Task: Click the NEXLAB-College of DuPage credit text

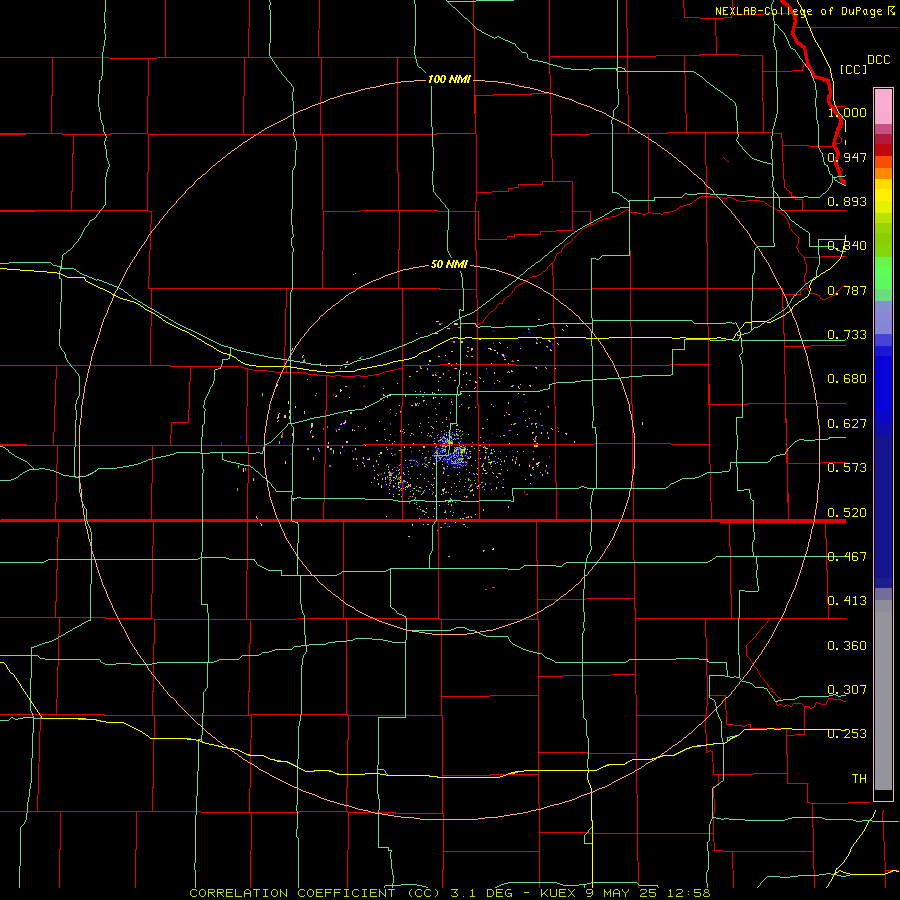Action: (x=805, y=11)
